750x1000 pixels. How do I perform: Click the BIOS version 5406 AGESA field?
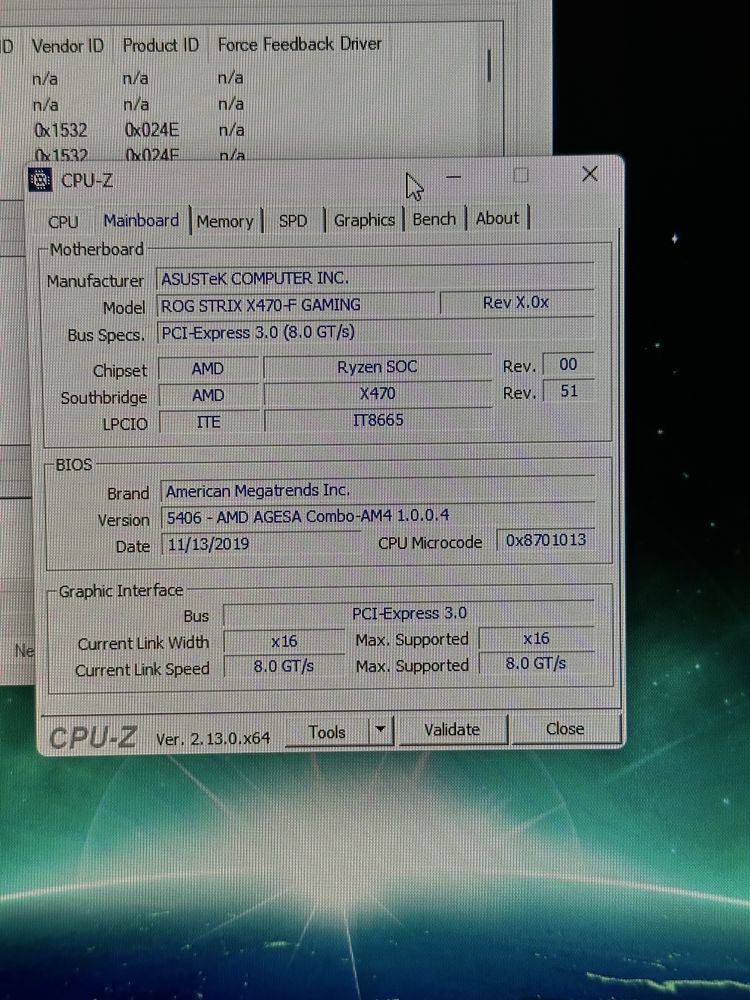point(378,517)
